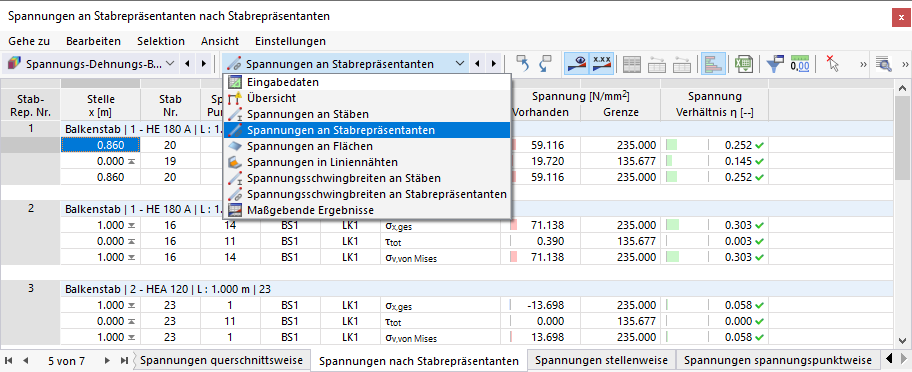Previous add-on arrow beside Spannungs-Dehnungs dropdown

[187, 64]
